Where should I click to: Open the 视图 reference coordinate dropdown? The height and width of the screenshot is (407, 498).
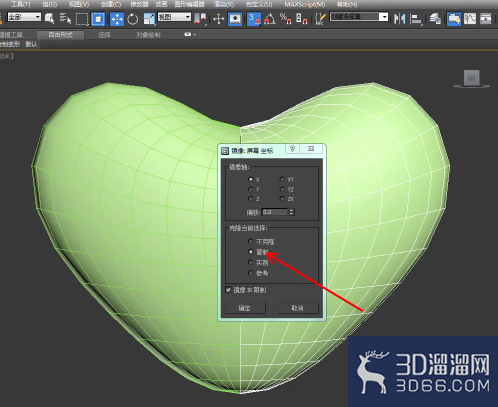(174, 17)
